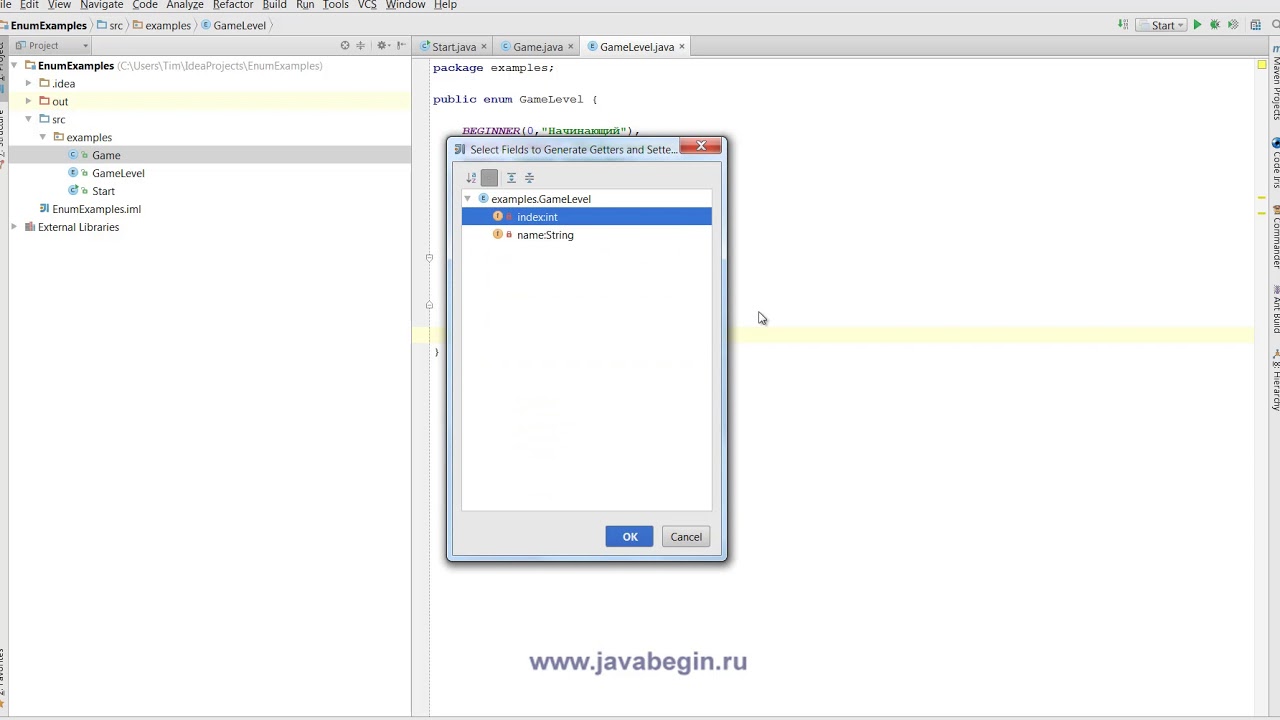
Task: Collapse the examples package
Action: coord(42,138)
